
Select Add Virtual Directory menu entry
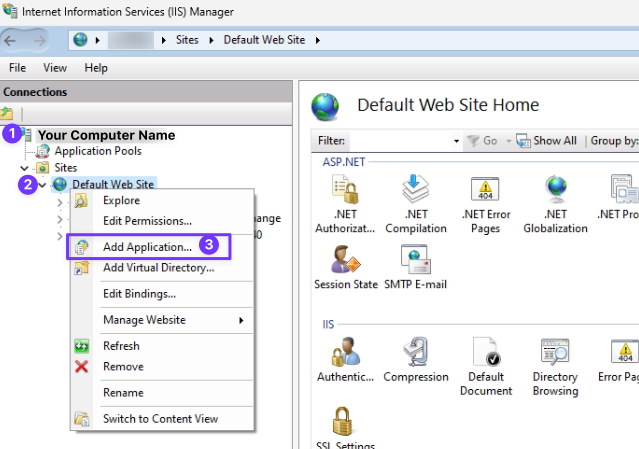pyautogui.click(x=158, y=268)
